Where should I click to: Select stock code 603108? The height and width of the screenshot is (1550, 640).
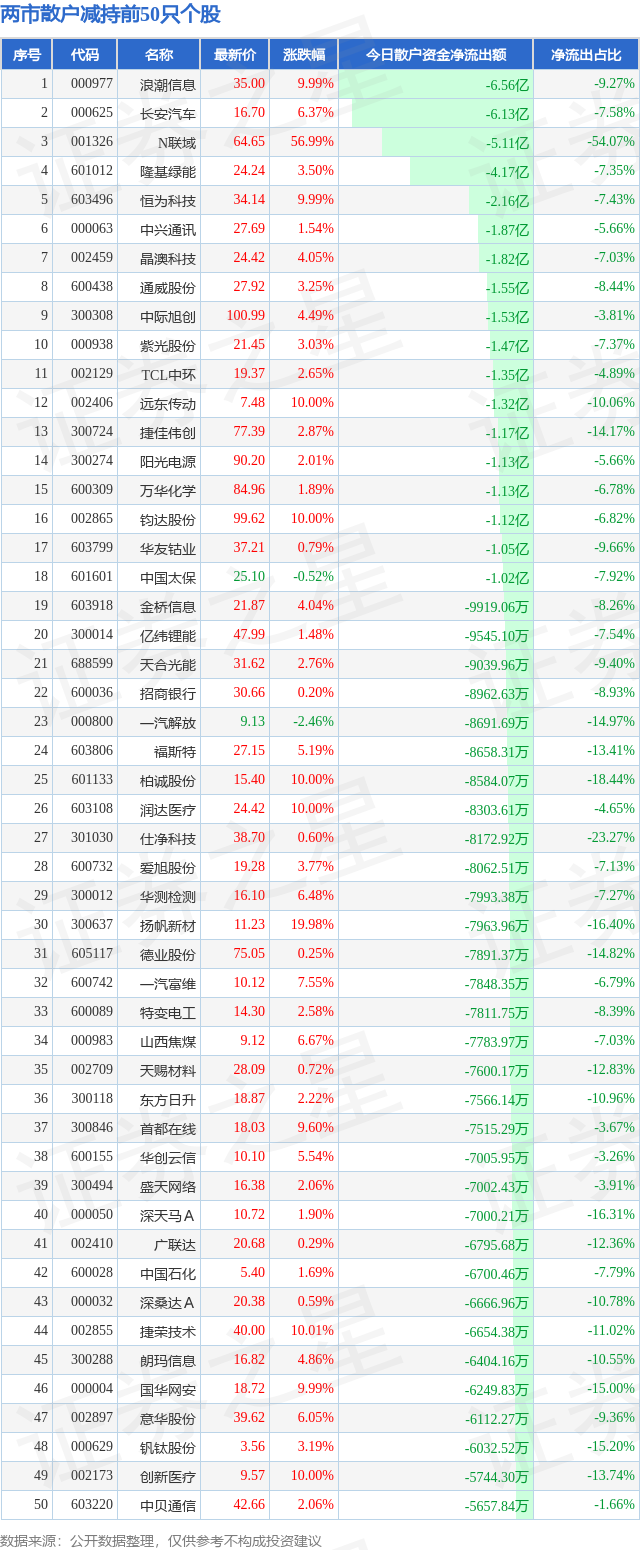pyautogui.click(x=92, y=809)
